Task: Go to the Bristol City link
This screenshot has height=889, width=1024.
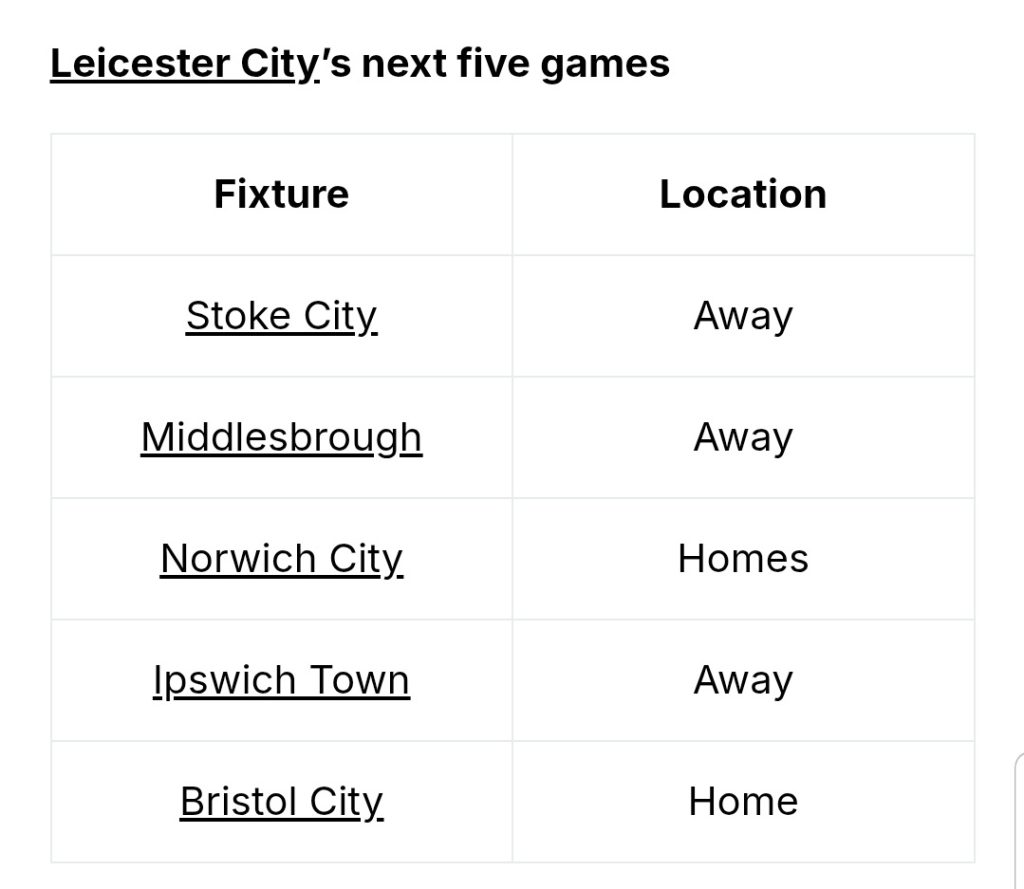Action: click(281, 802)
